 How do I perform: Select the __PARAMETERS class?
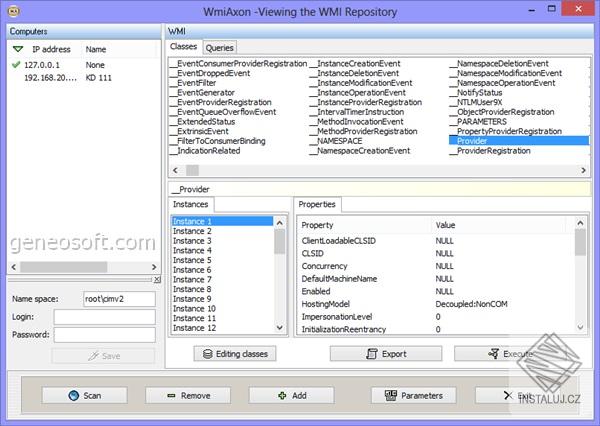[x=478, y=121]
